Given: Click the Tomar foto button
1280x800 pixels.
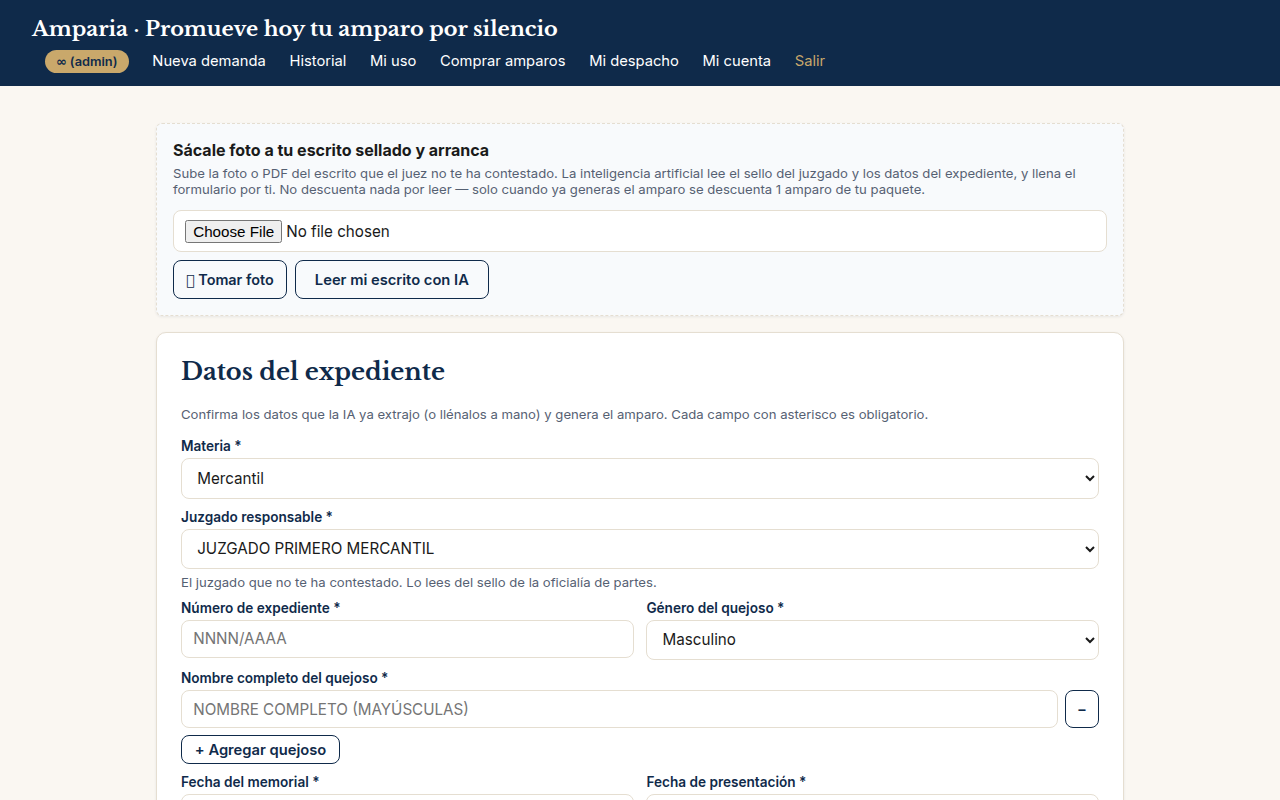Looking at the screenshot, I should tap(230, 280).
